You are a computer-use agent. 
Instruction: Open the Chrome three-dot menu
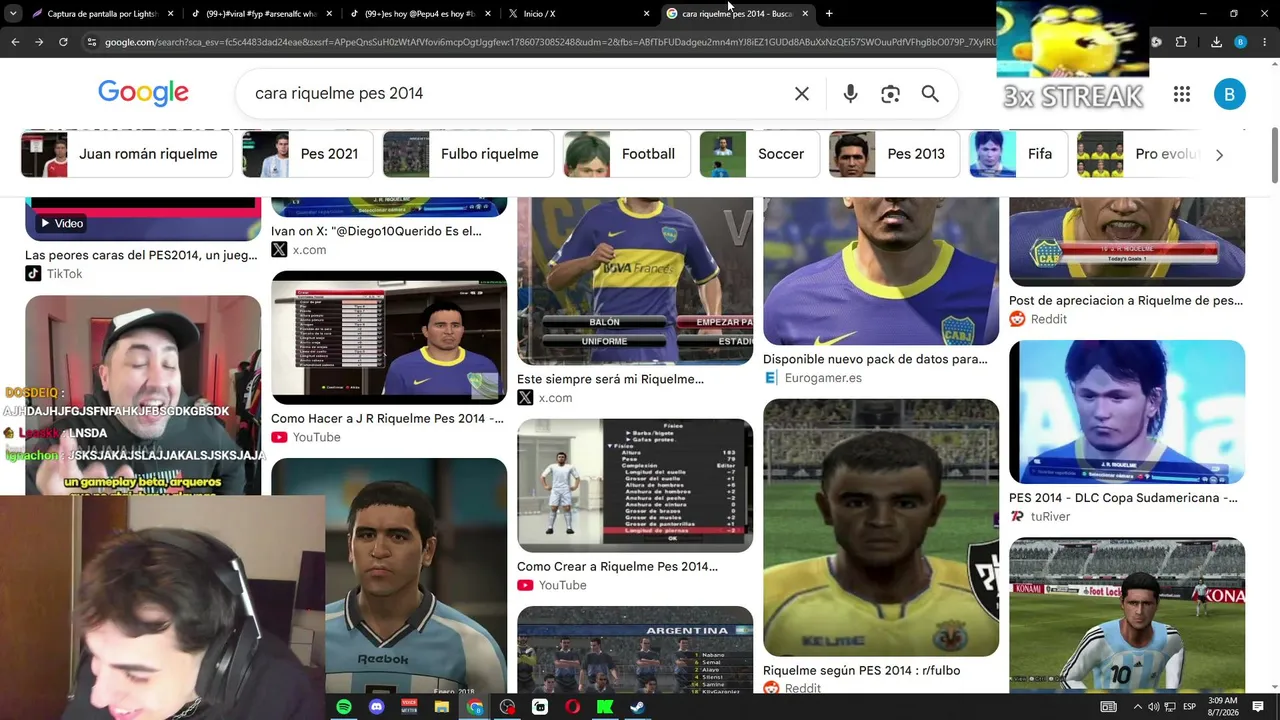coord(1265,42)
